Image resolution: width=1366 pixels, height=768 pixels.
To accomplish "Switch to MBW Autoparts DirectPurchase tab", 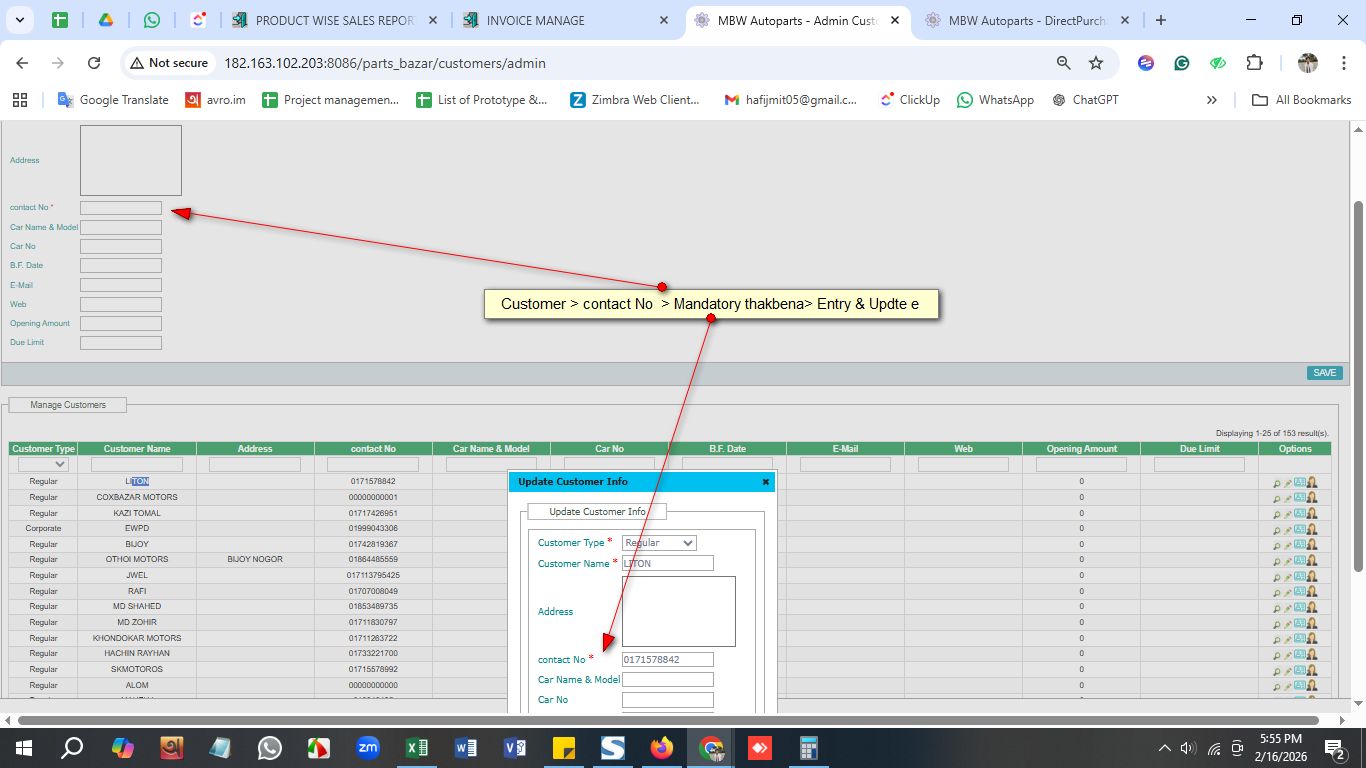I will click(x=1028, y=20).
